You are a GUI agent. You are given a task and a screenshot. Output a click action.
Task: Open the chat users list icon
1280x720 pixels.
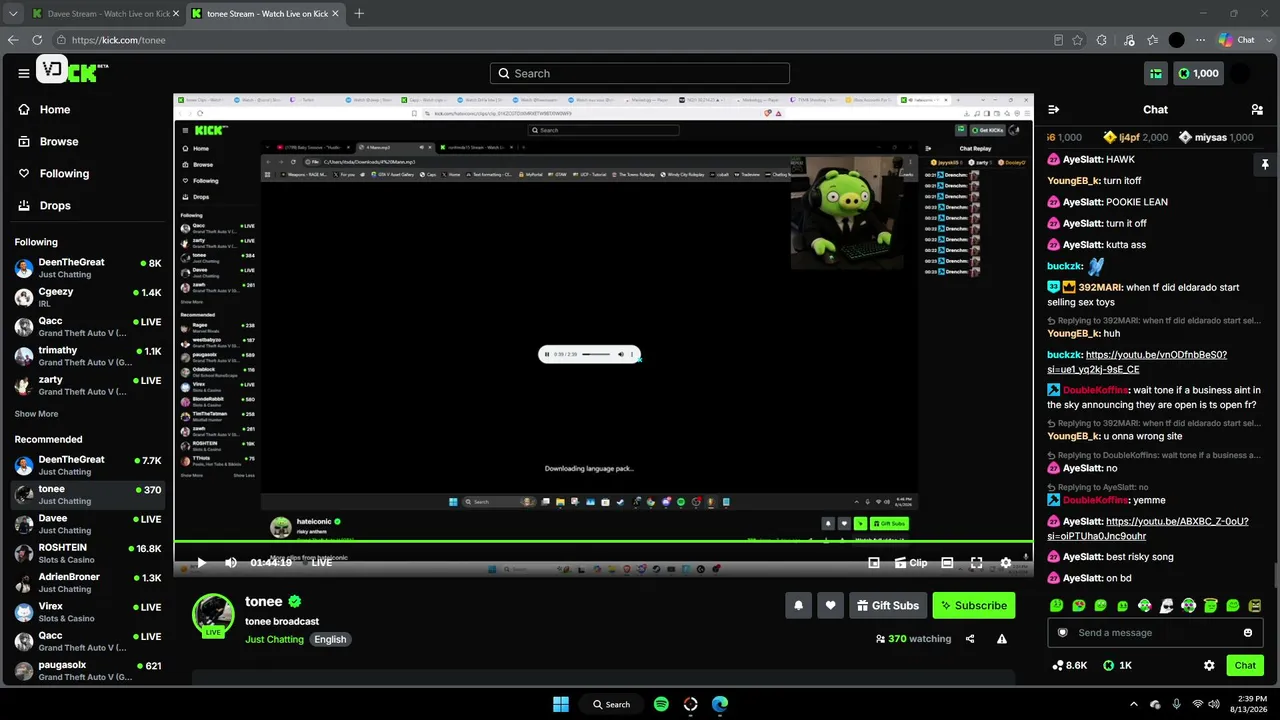[1257, 110]
